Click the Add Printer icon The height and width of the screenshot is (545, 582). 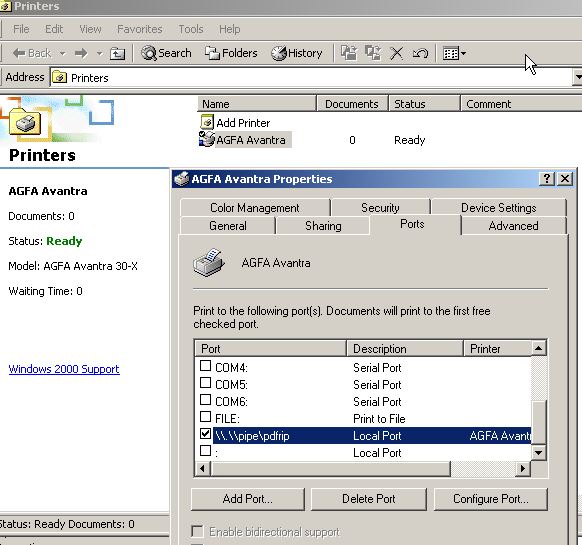coord(207,122)
